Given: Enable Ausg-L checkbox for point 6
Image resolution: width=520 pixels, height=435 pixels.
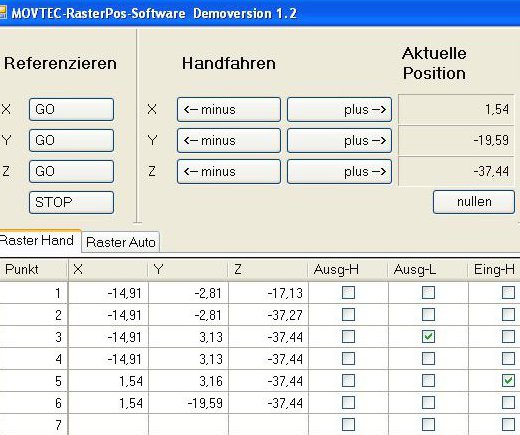Looking at the screenshot, I should click(x=428, y=403).
